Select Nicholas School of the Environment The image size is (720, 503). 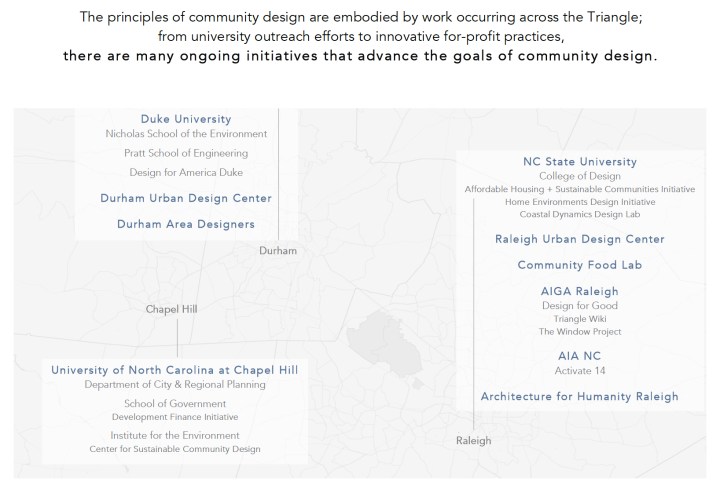coord(186,134)
